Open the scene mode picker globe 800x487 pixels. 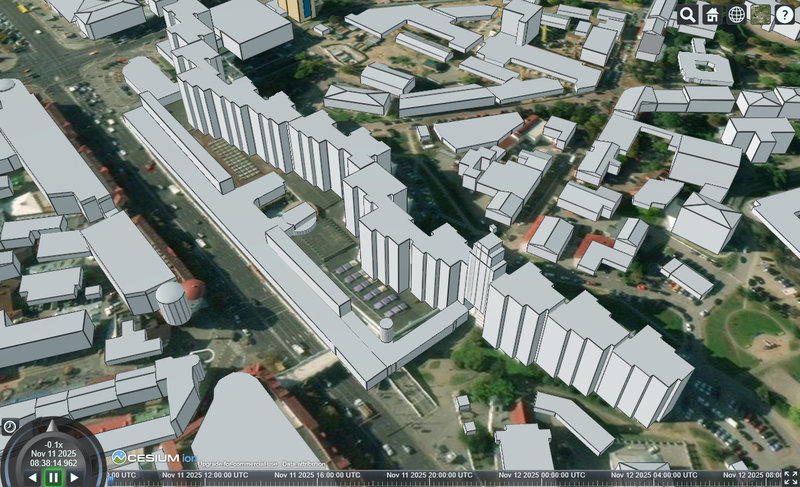tap(737, 14)
